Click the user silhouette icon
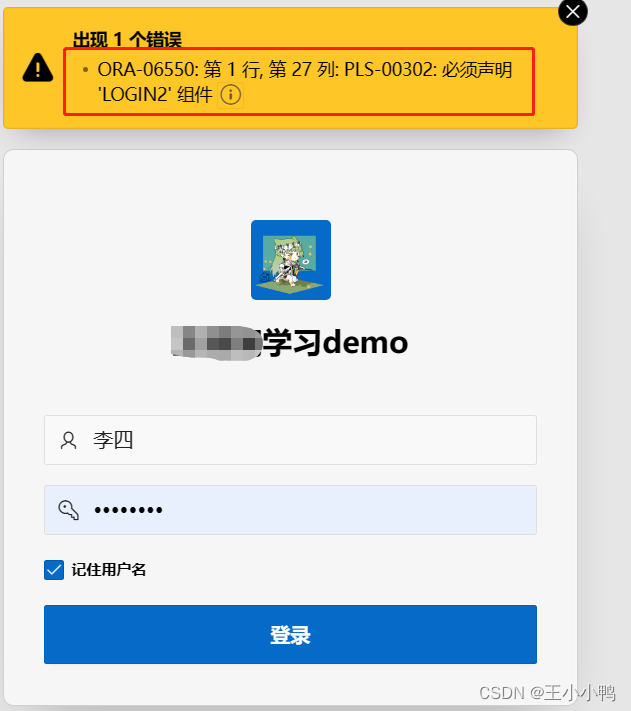Viewport: 631px width, 711px height. coord(68,440)
